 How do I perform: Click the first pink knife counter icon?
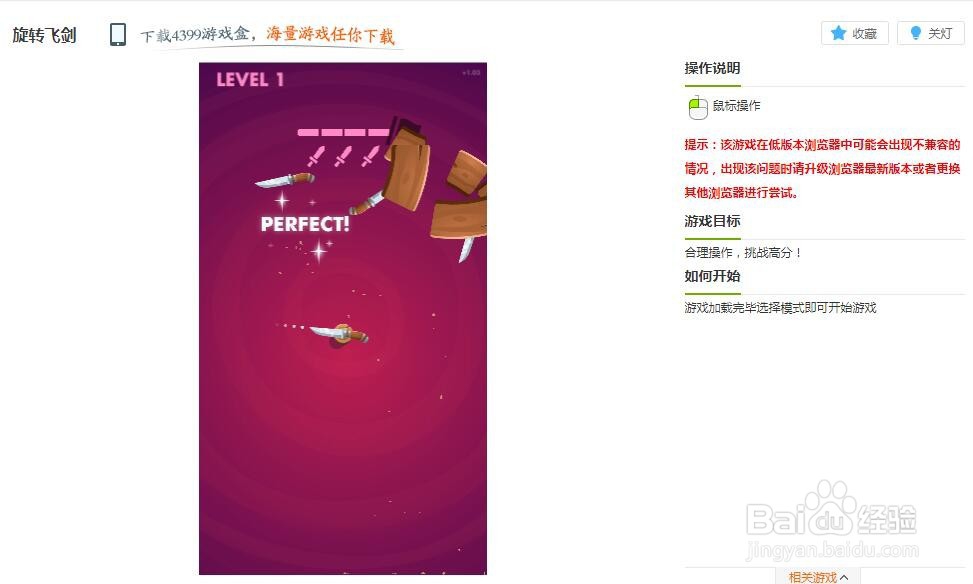click(x=316, y=155)
